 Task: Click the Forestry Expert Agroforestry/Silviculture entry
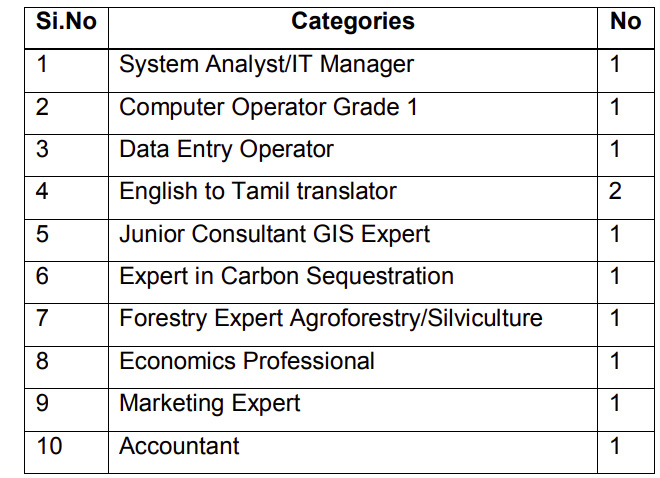point(331,318)
